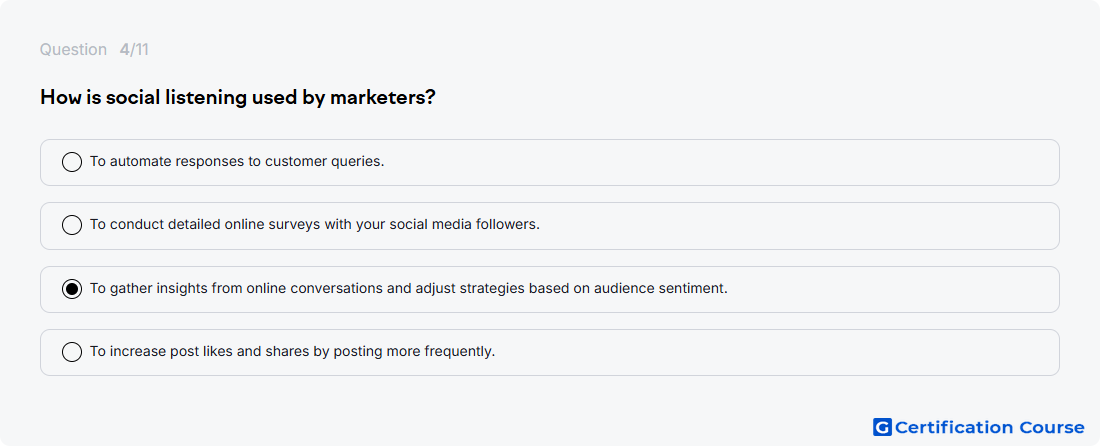Click the gray 'Question' label
Screen dimensions: 1100x446
tap(73, 50)
